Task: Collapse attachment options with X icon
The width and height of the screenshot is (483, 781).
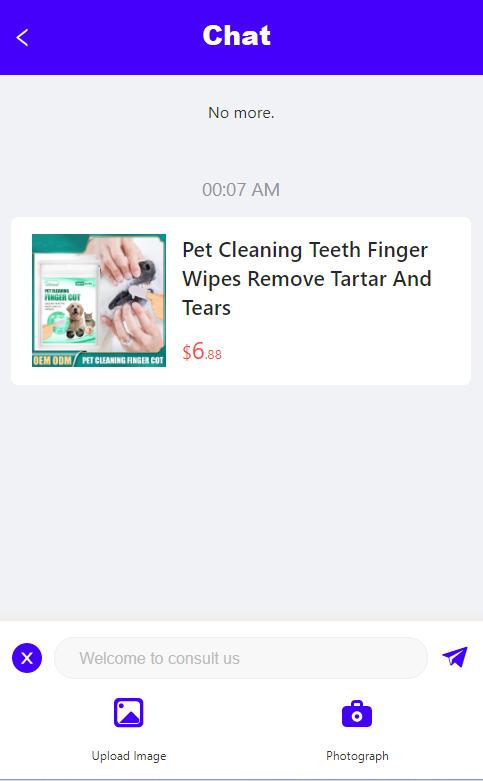Action: coord(27,657)
